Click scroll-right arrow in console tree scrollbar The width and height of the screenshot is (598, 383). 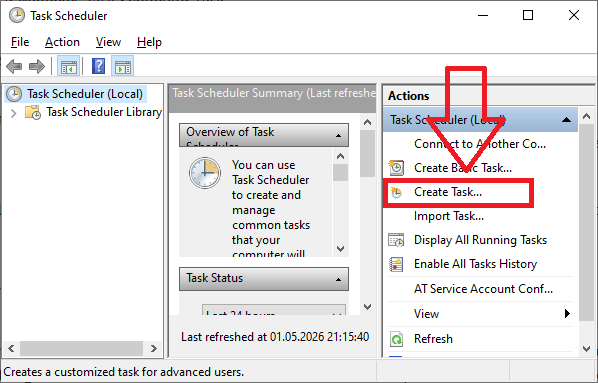[x=153, y=348]
